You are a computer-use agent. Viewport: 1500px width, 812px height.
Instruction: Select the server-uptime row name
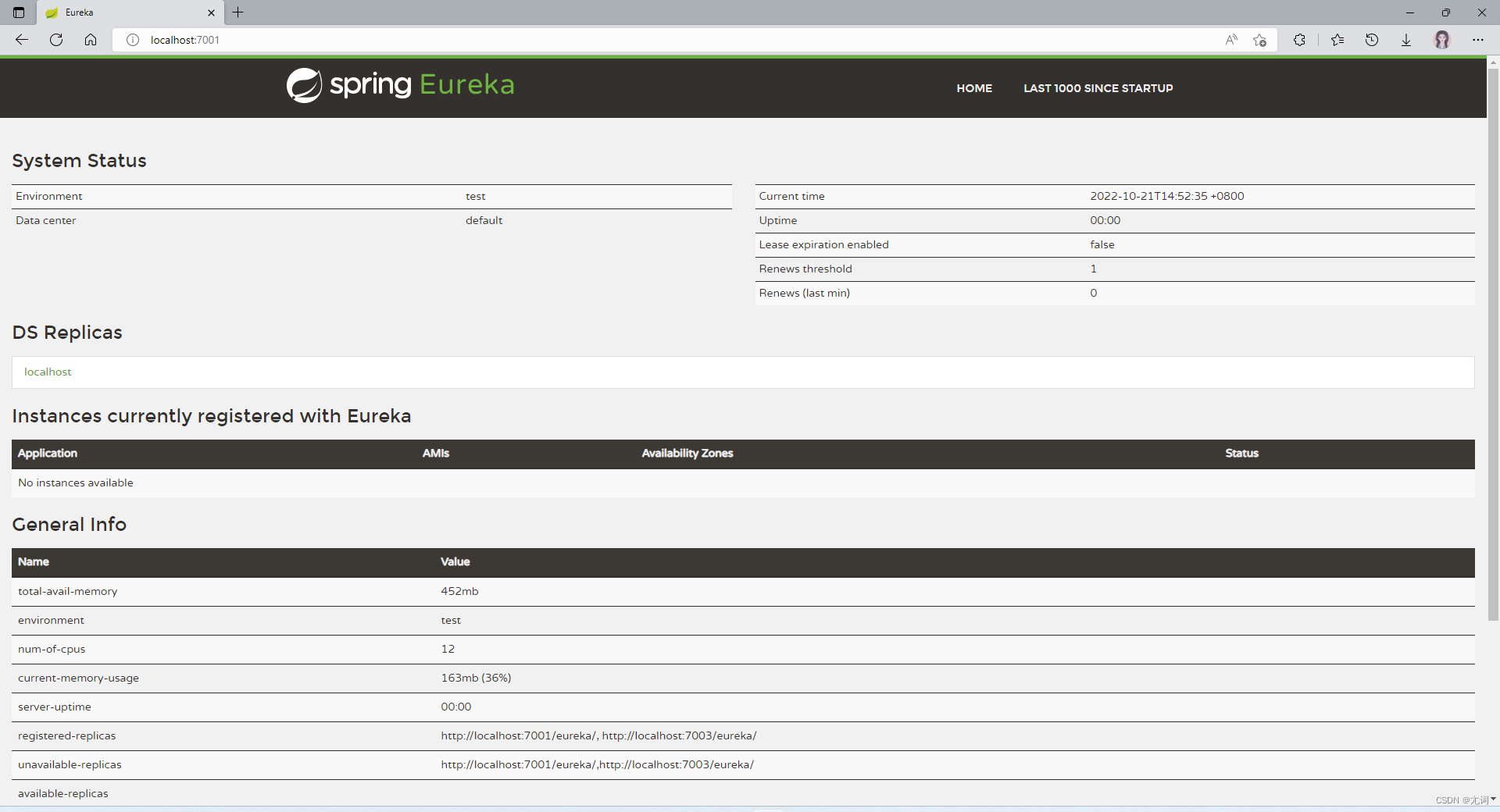55,707
